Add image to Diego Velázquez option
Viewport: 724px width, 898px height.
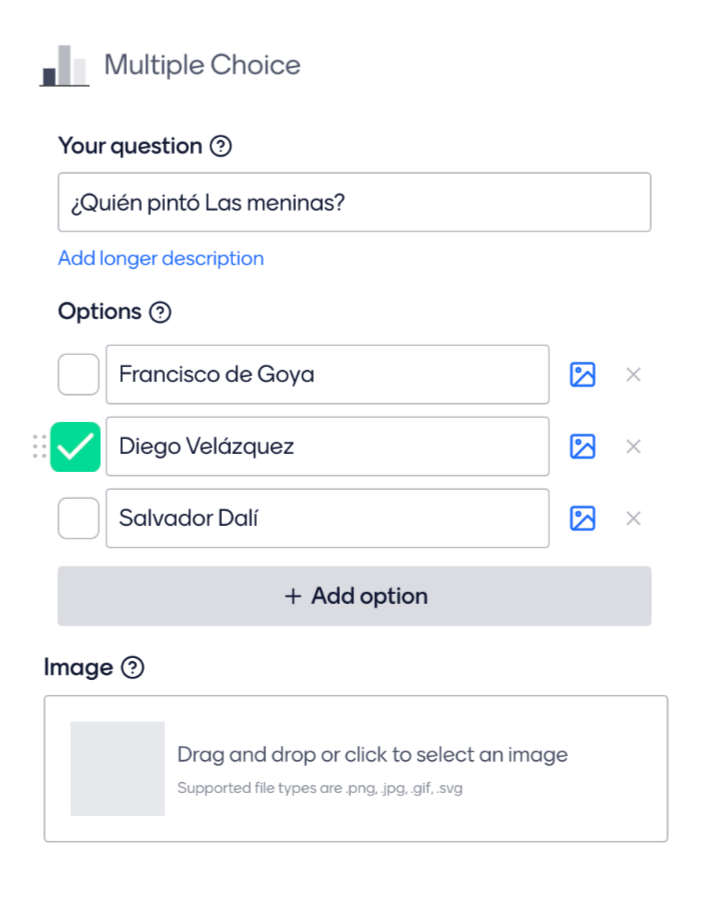[583, 446]
